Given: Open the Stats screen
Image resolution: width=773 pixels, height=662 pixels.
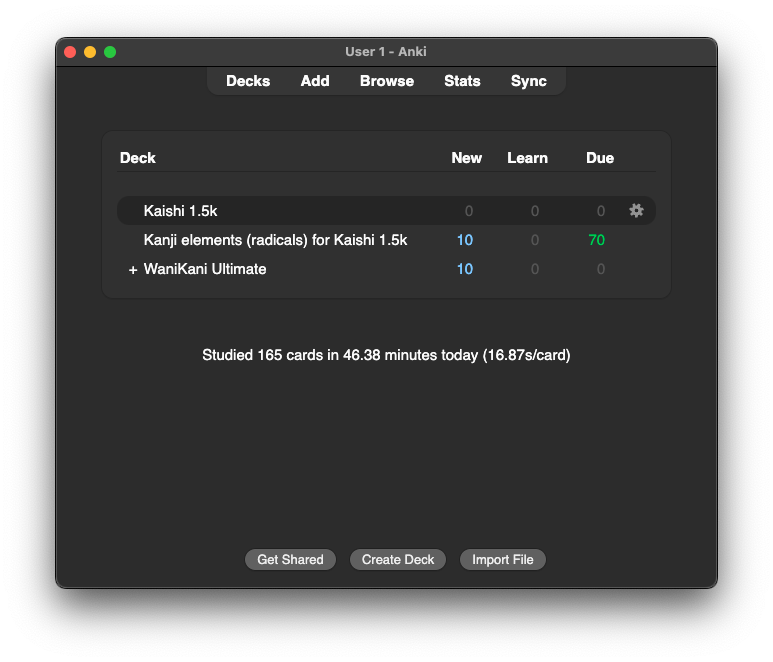Looking at the screenshot, I should tap(462, 81).
